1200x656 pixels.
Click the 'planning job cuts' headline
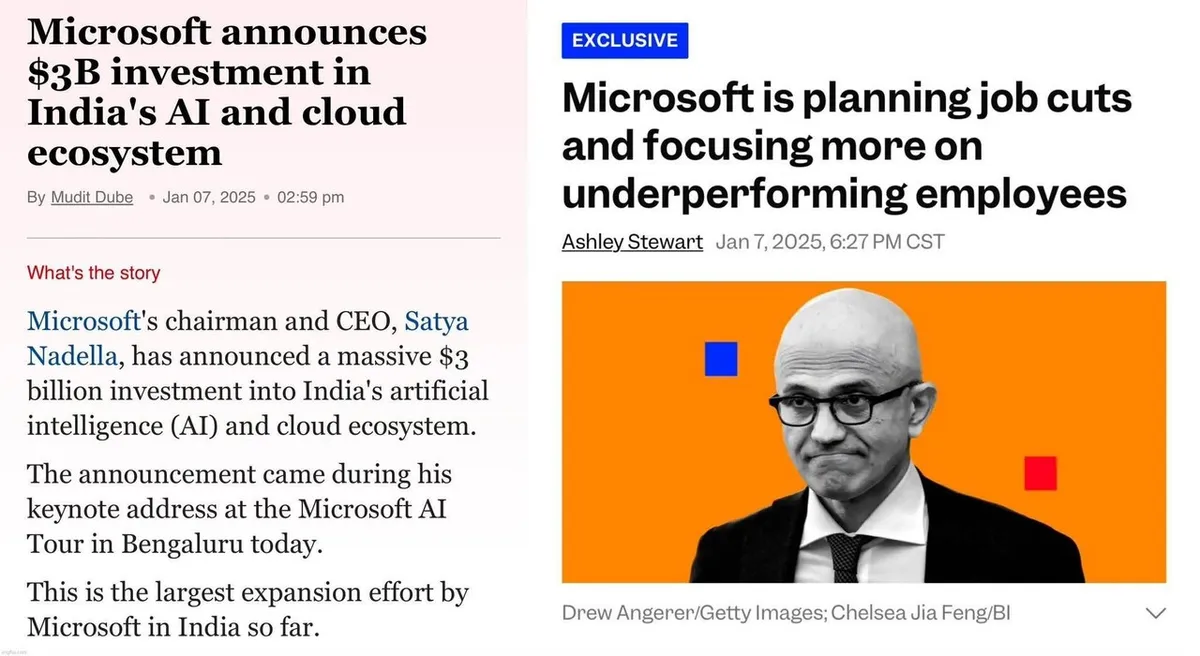click(x=846, y=145)
